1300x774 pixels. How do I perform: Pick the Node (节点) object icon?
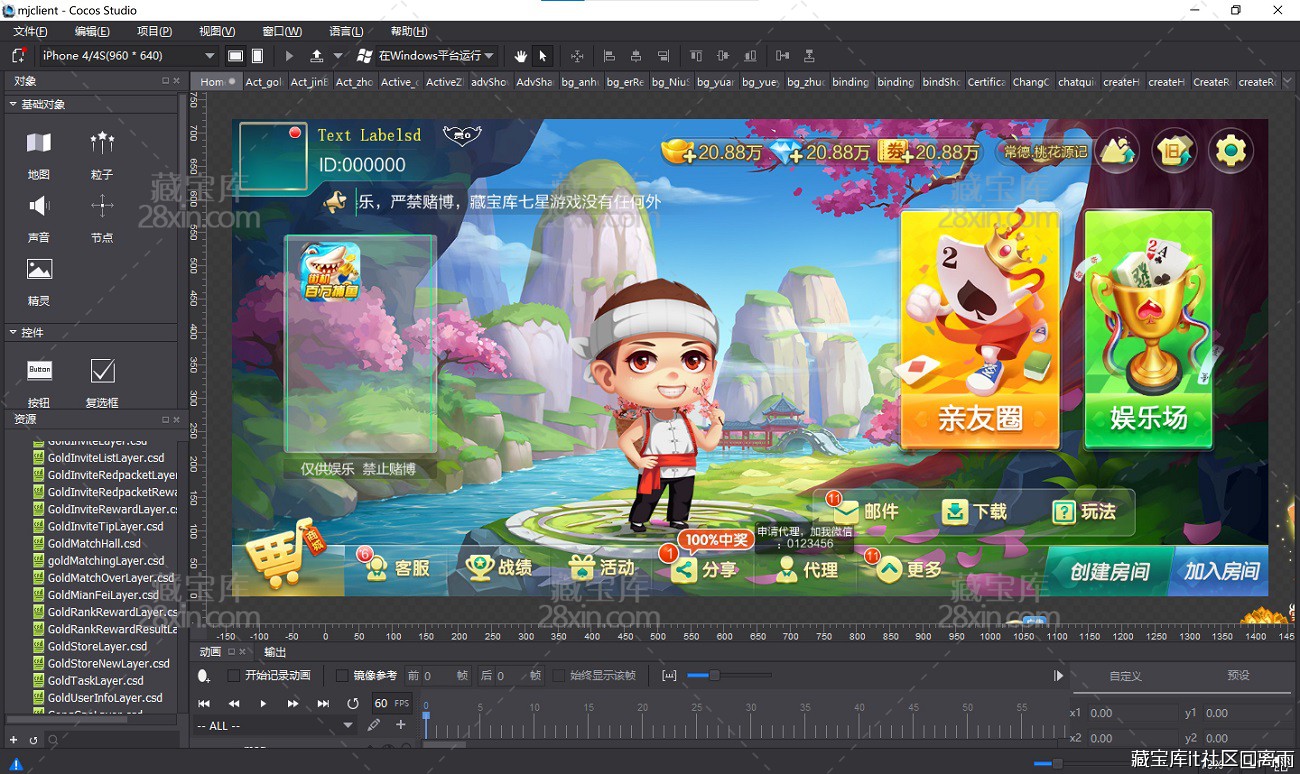[102, 207]
